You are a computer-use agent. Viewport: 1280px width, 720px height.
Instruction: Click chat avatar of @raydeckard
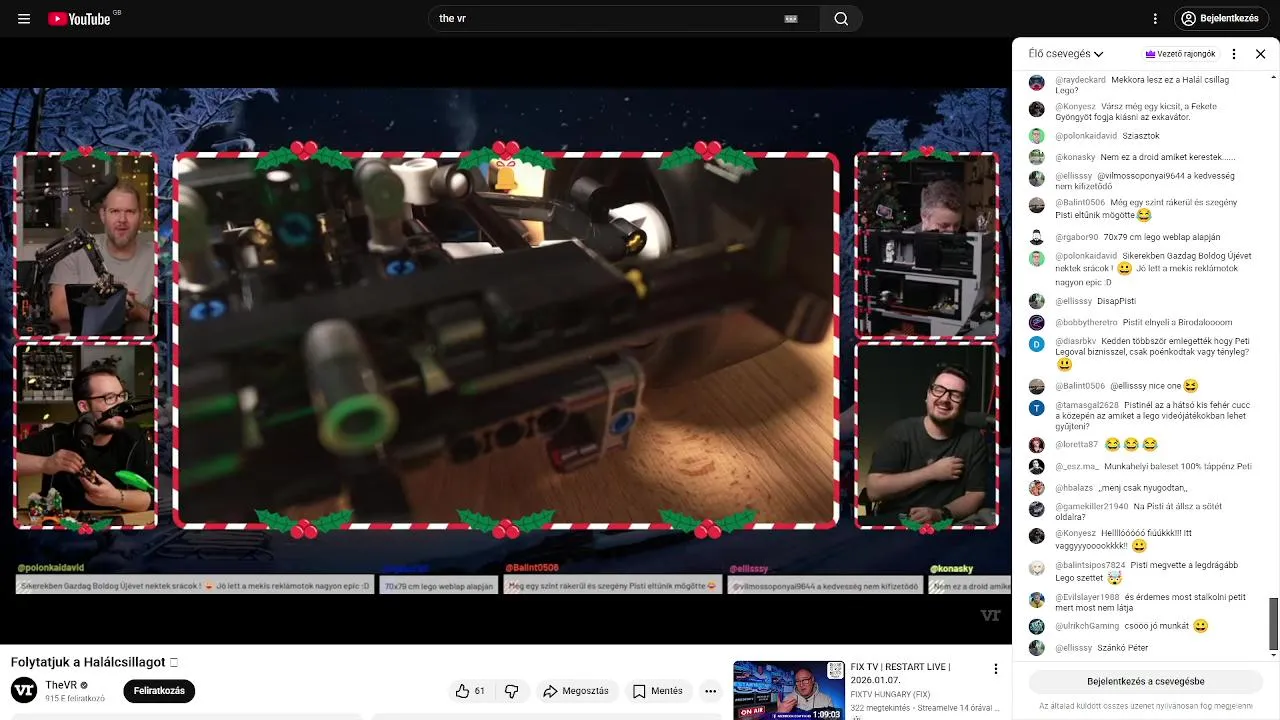[1037, 83]
